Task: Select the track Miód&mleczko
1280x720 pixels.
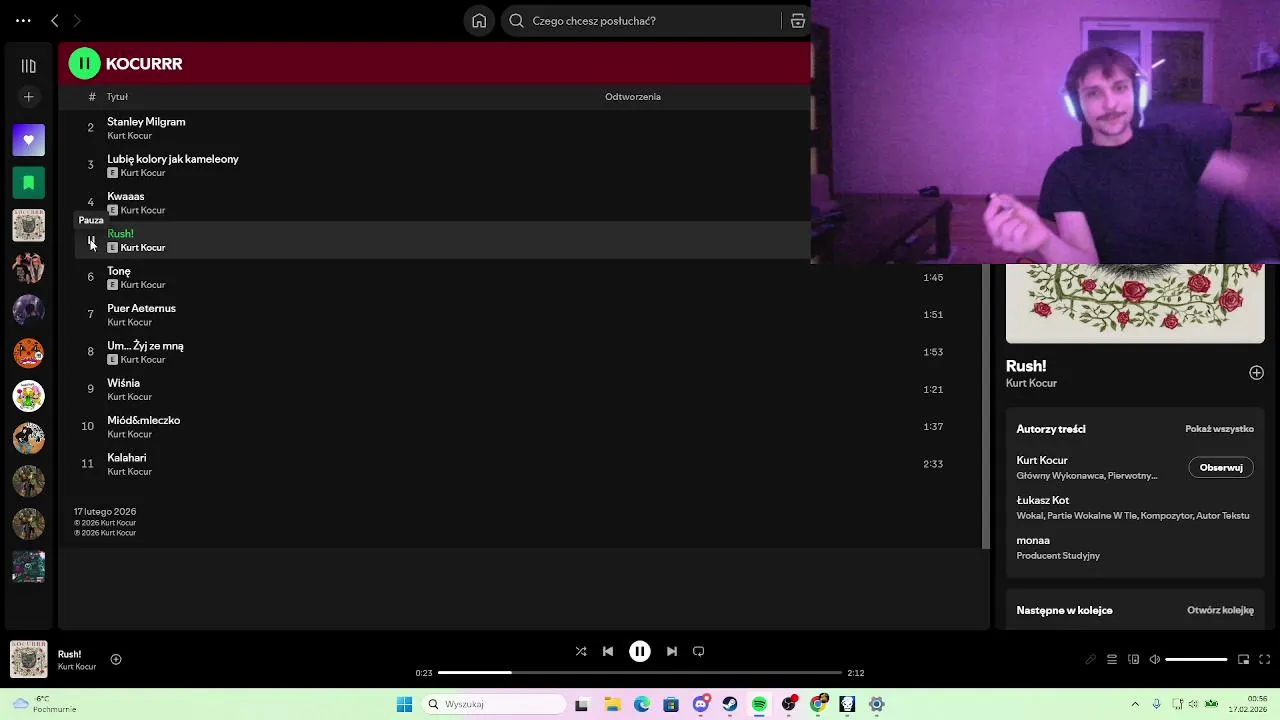Action: click(143, 420)
